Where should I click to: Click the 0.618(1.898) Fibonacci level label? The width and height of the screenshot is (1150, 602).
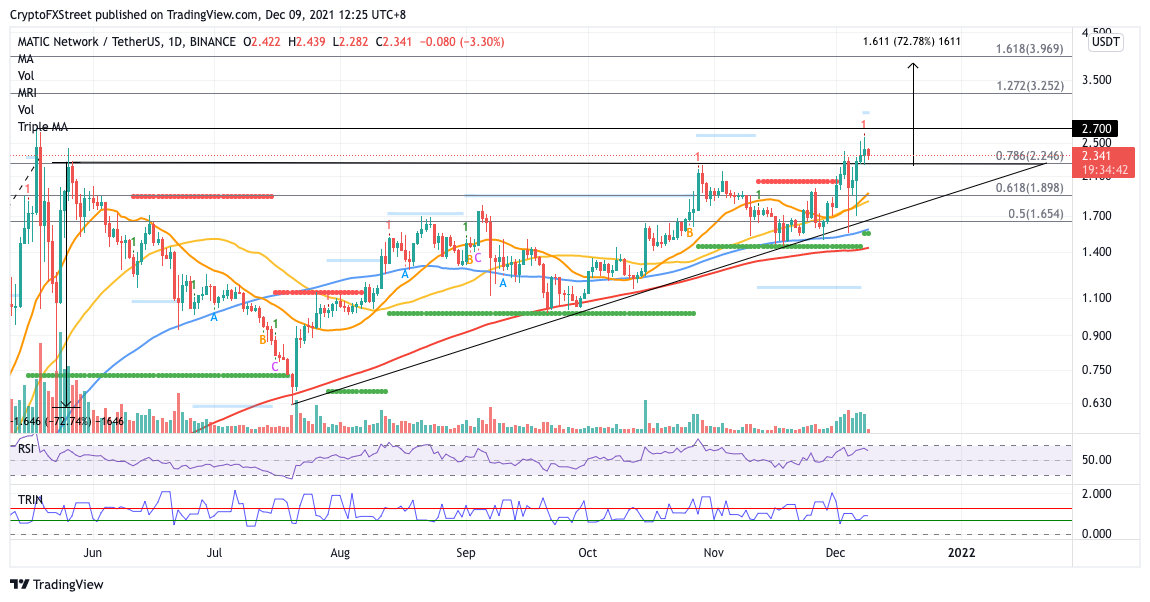[x=1030, y=188]
